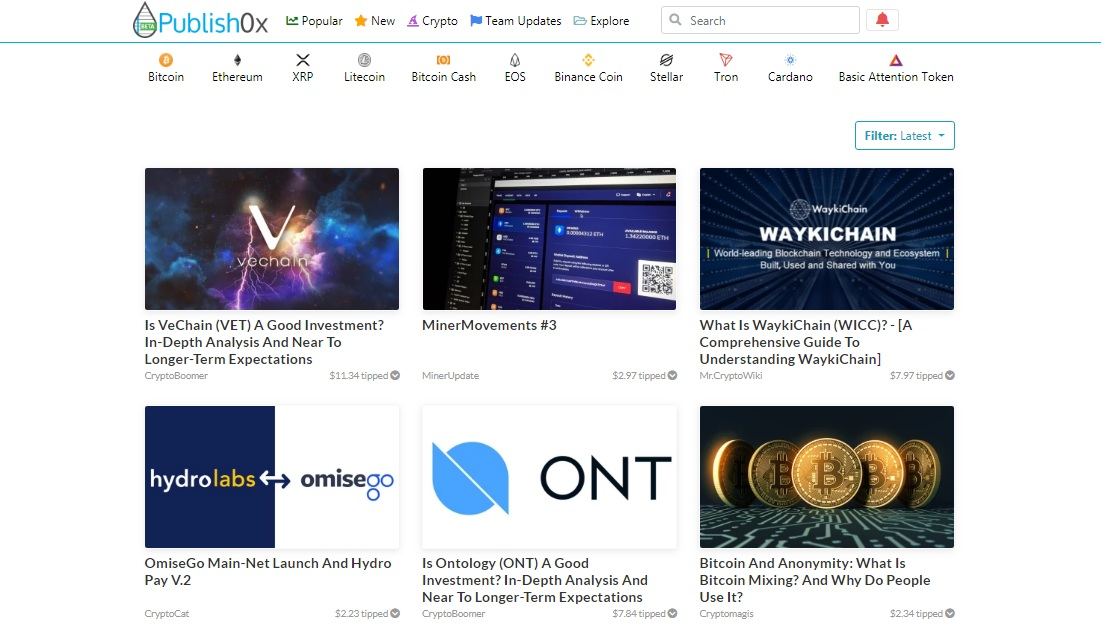Open 'OmiseGo Main-Net Launch And Hydro Pay V.2'
The image size is (1101, 633).
tap(268, 571)
